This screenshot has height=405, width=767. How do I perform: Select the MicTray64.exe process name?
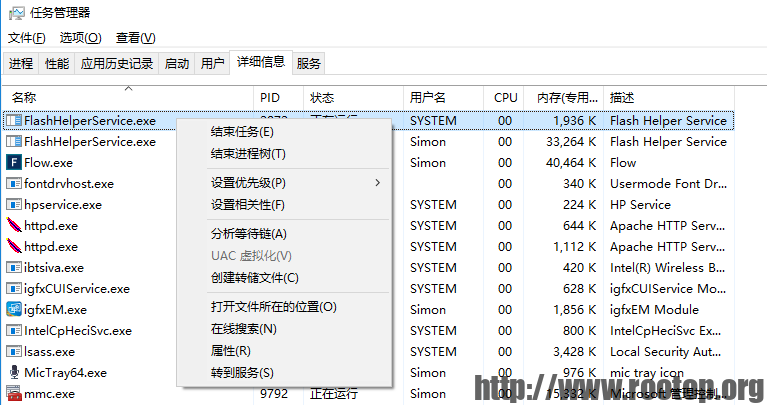click(66, 373)
